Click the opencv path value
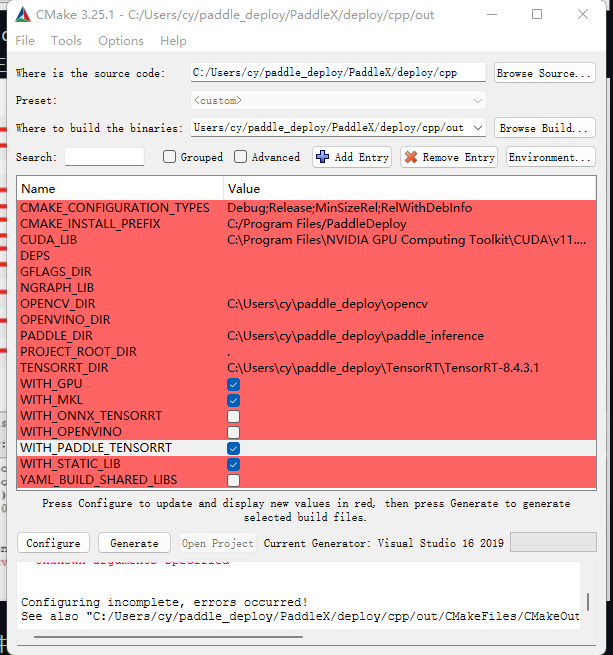The width and height of the screenshot is (613, 655). click(x=328, y=304)
